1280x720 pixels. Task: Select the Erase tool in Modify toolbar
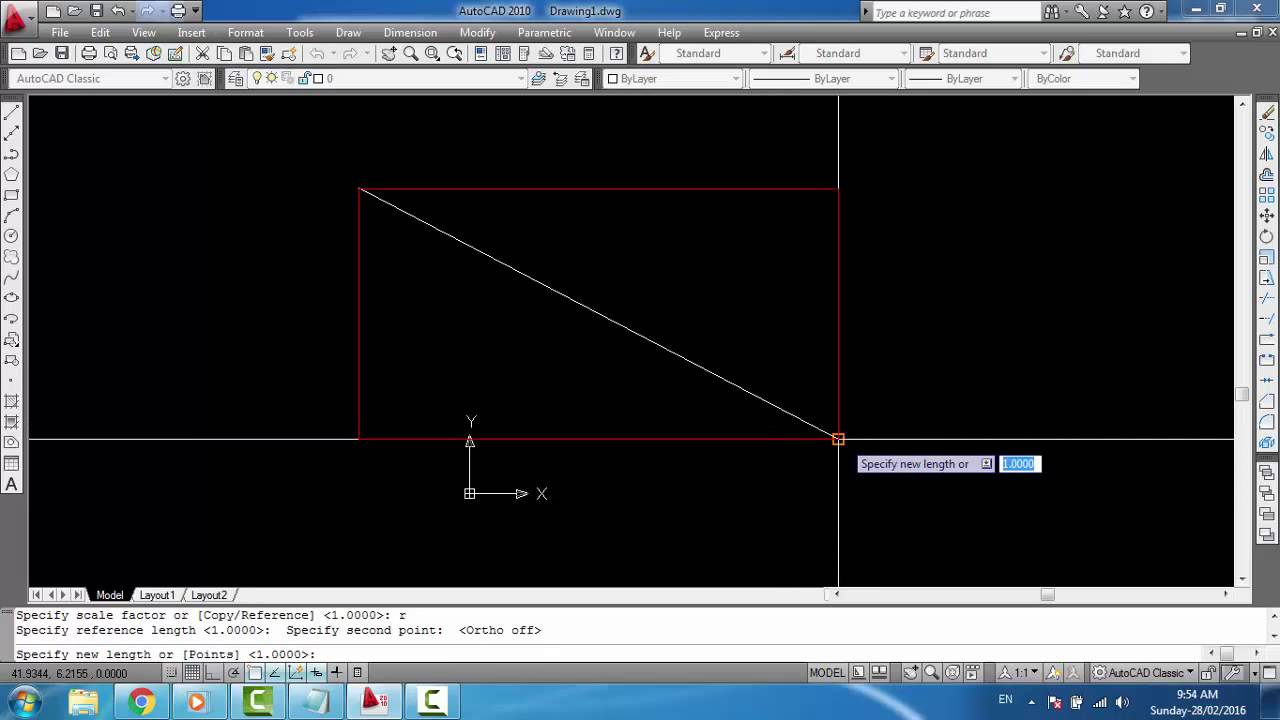pos(1267,113)
